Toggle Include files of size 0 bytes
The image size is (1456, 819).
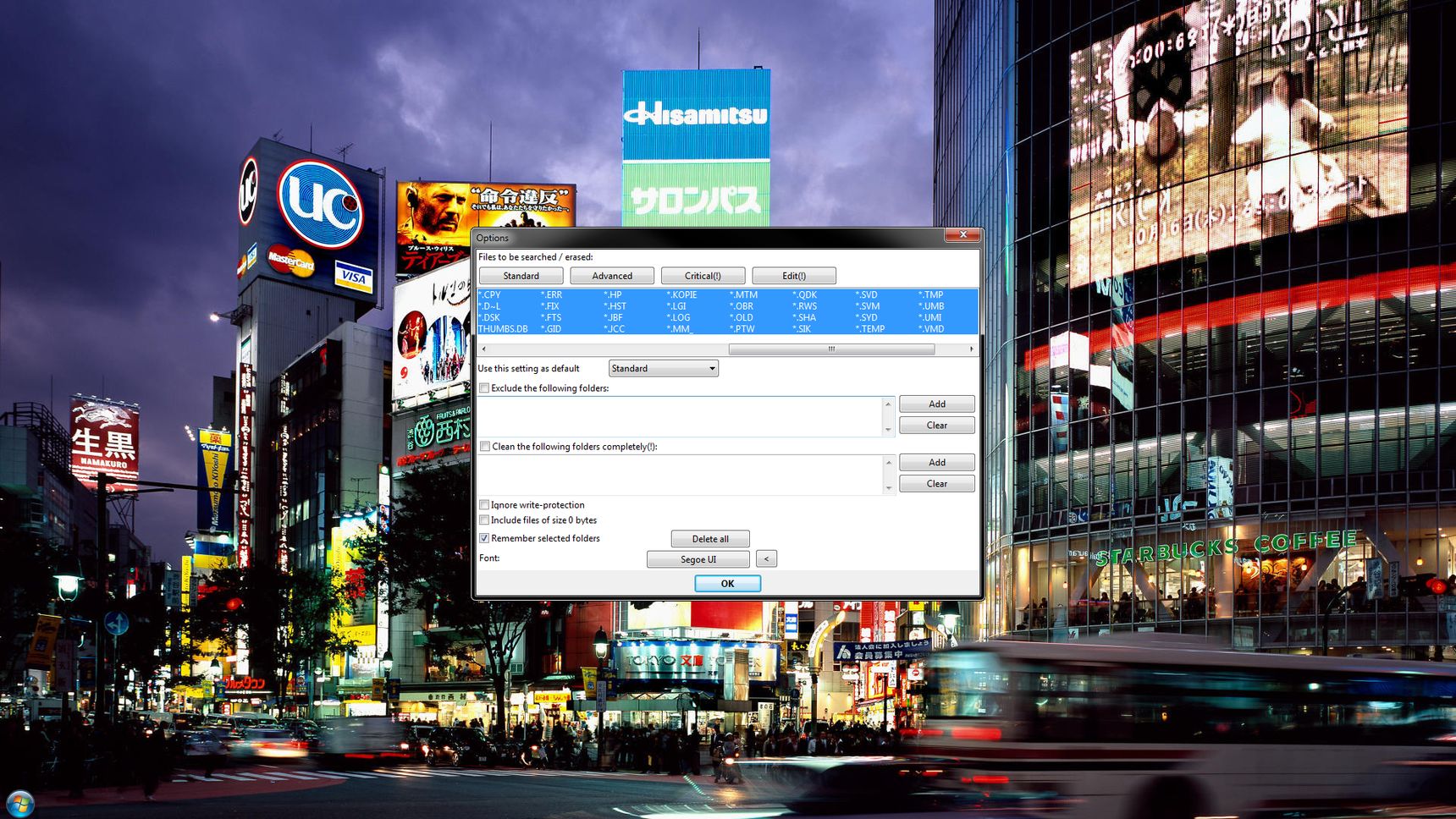tap(484, 520)
